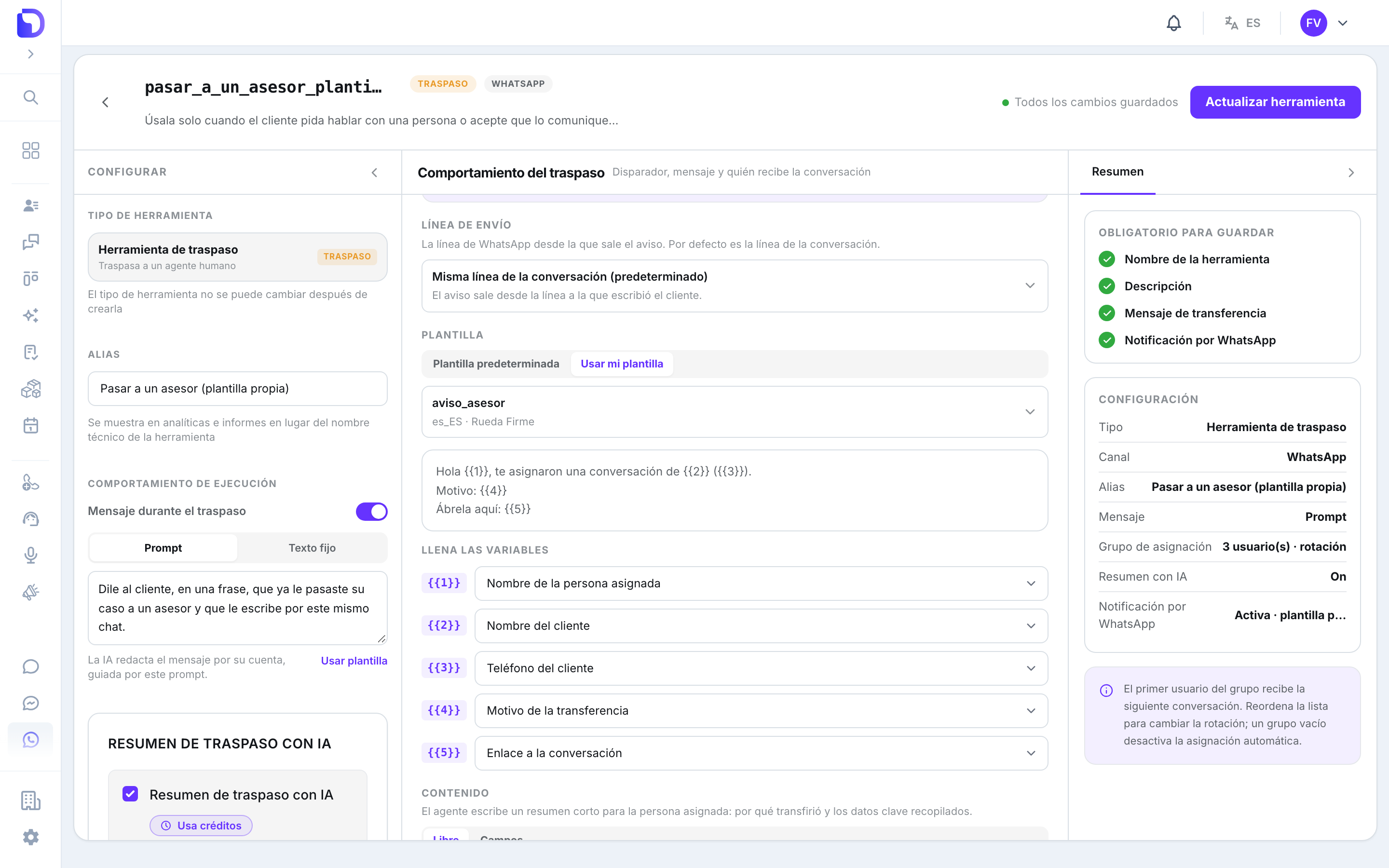Click the search icon in sidebar
1389x868 pixels.
click(x=30, y=97)
